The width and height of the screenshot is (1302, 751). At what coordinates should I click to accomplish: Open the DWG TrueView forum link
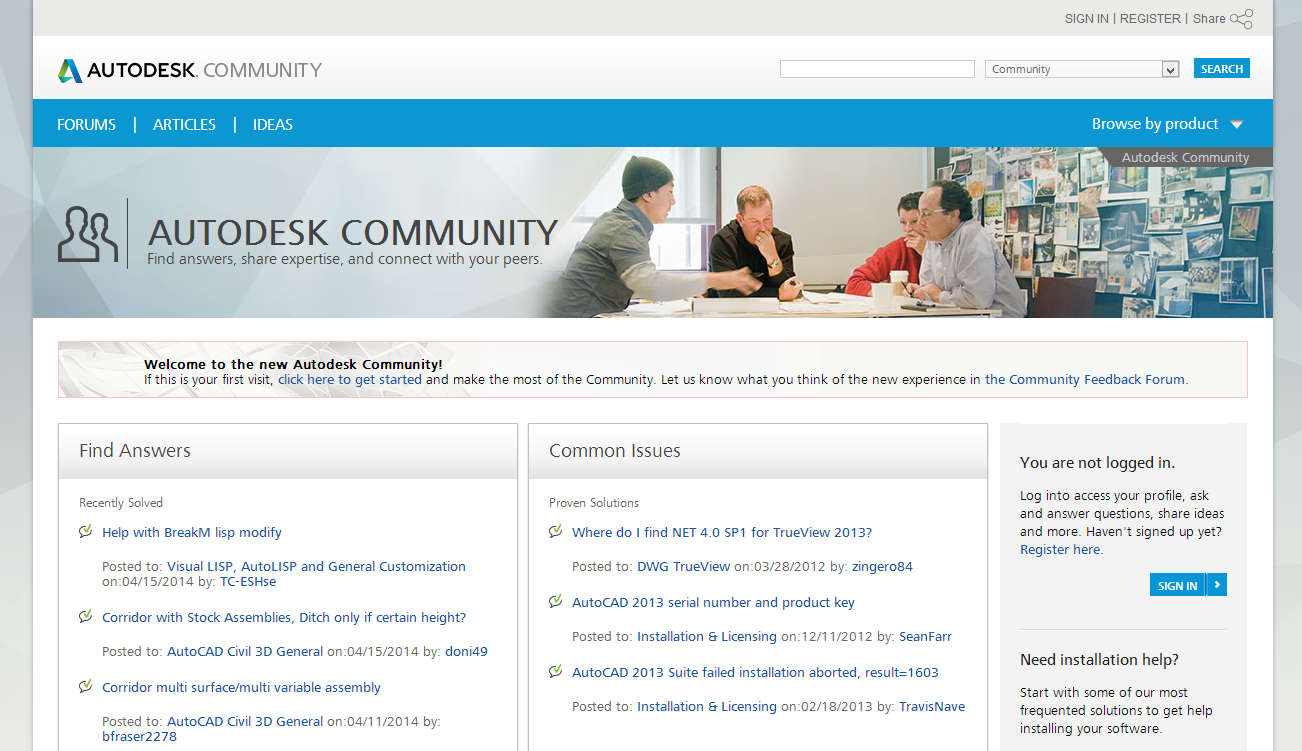pyautogui.click(x=684, y=567)
